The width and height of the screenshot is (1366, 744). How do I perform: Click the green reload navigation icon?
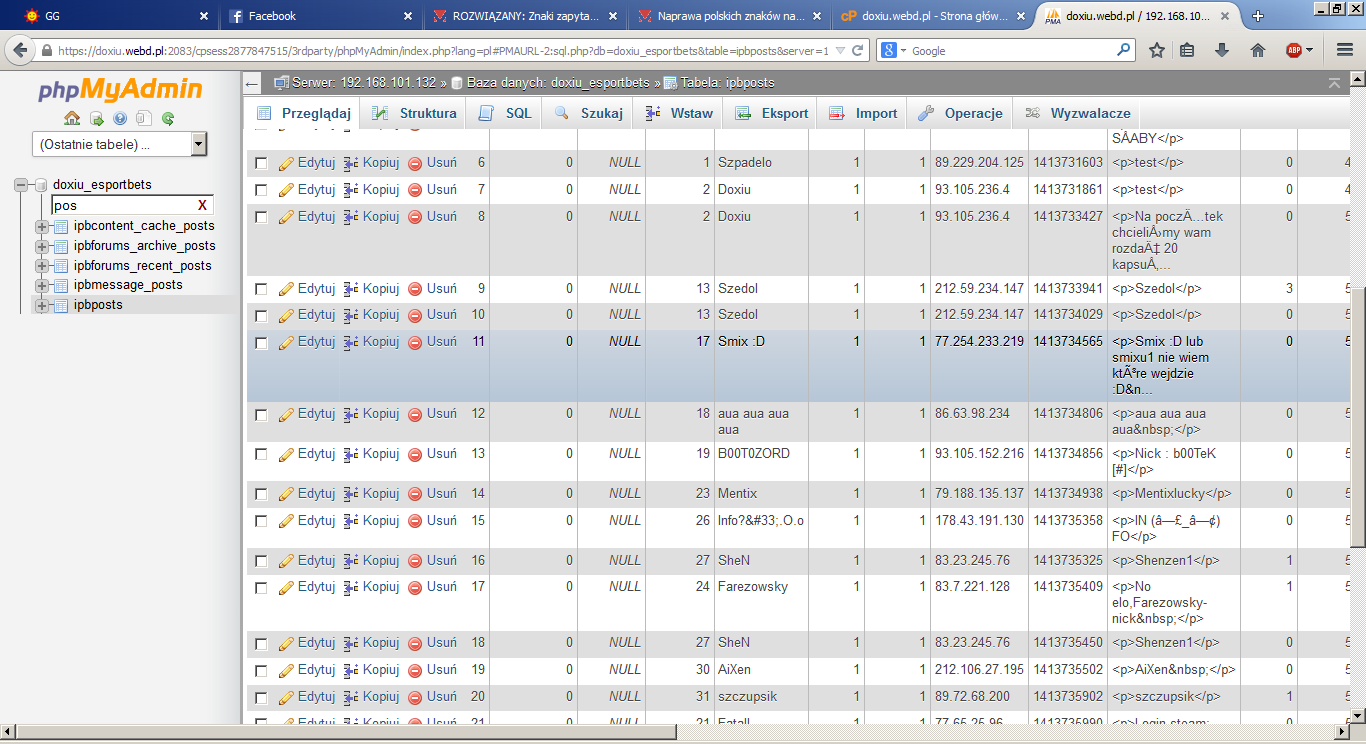tap(168, 118)
